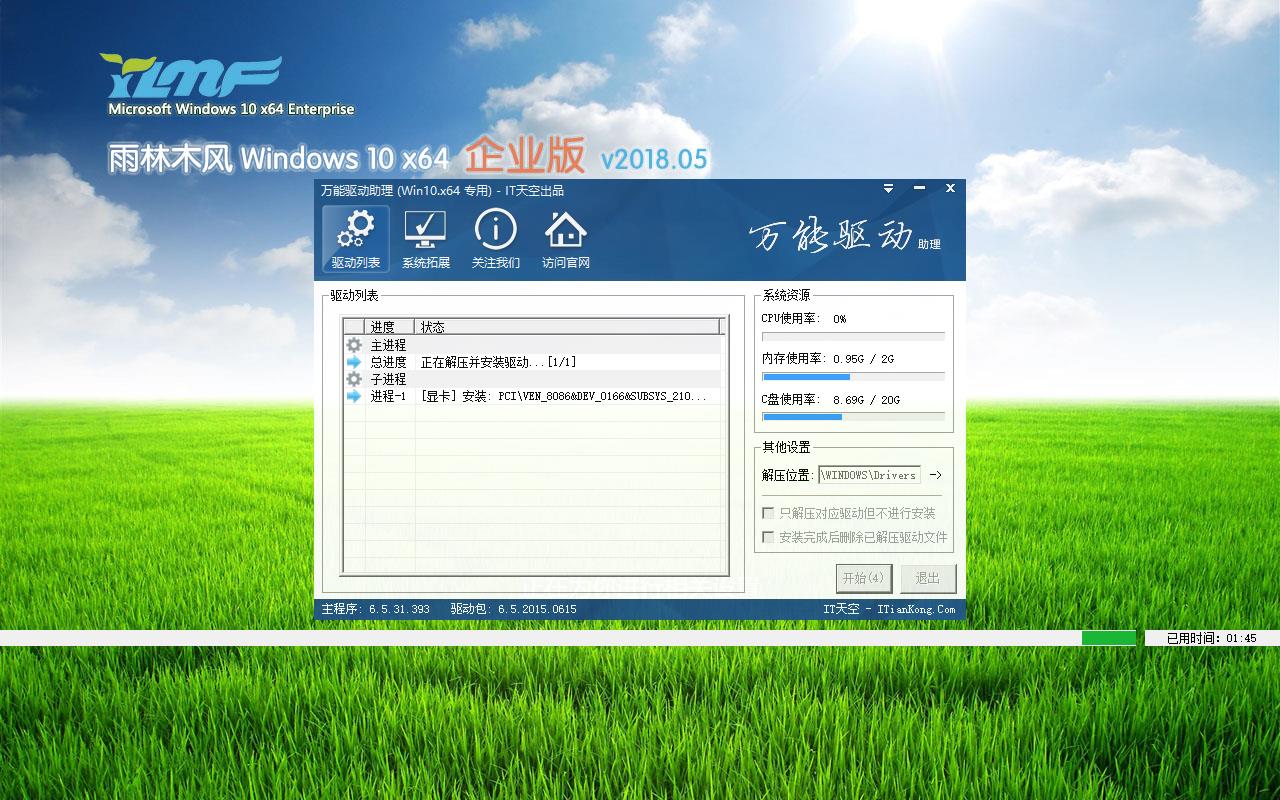Open the title bar dropdown menu arrow
The image size is (1280, 800).
click(x=888, y=188)
